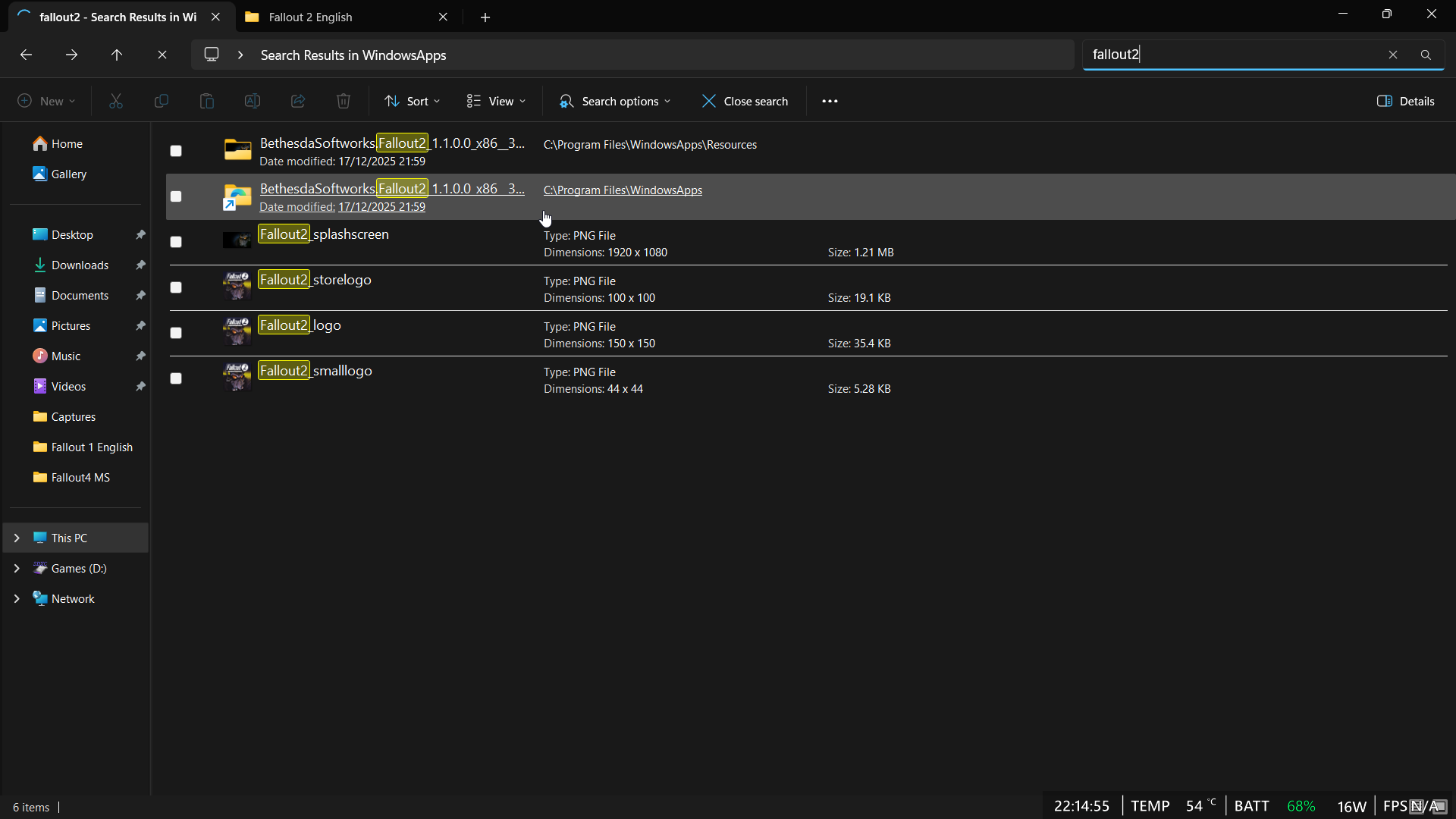
Task: Check the Fallout2 storelogo item checkbox
Action: (x=175, y=287)
